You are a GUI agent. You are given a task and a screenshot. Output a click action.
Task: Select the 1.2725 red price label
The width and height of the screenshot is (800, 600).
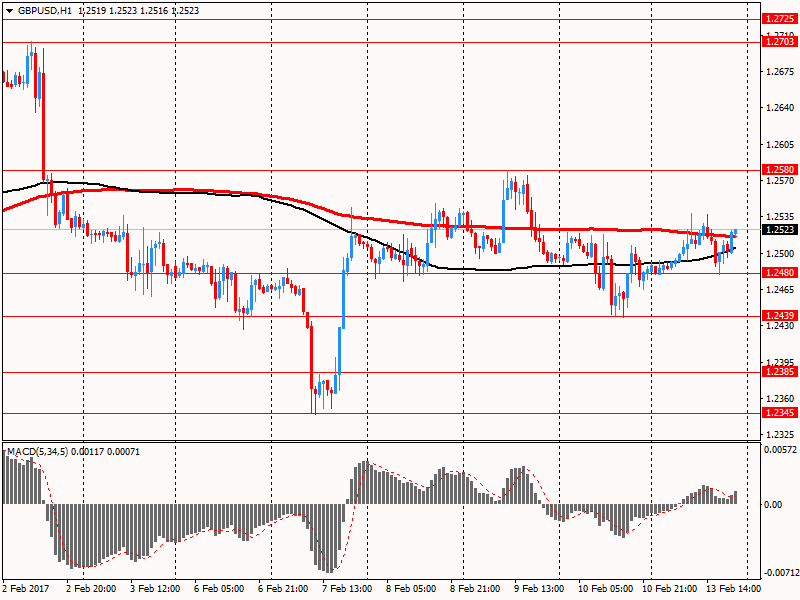click(x=778, y=19)
